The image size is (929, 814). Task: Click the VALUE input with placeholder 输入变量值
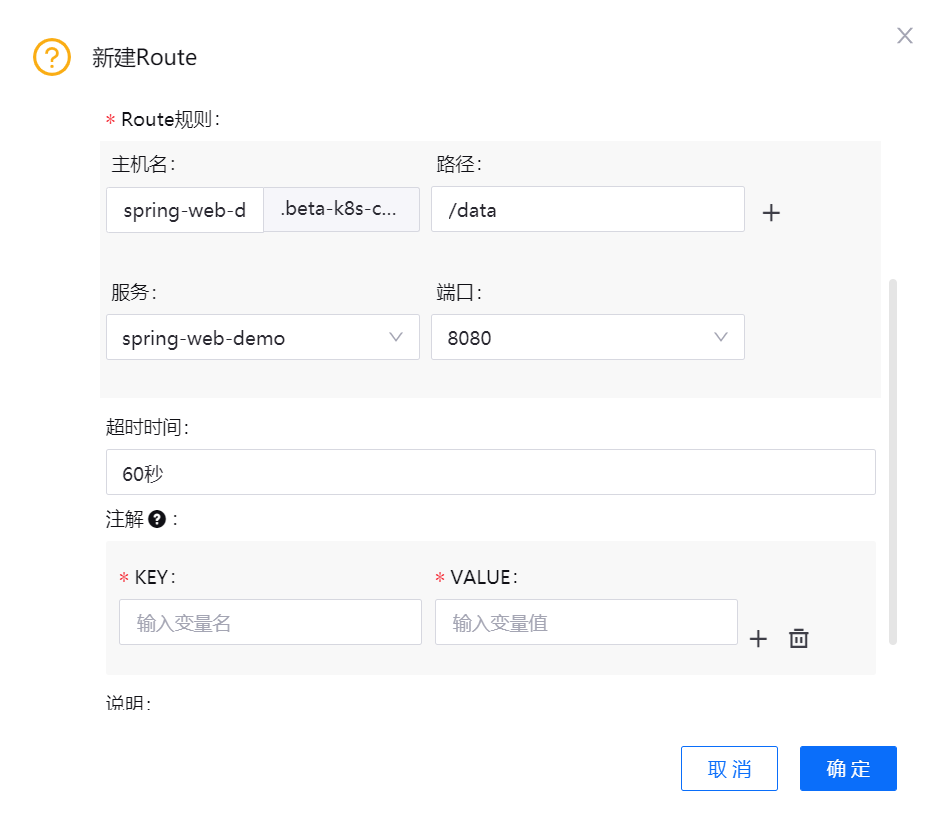pos(586,622)
